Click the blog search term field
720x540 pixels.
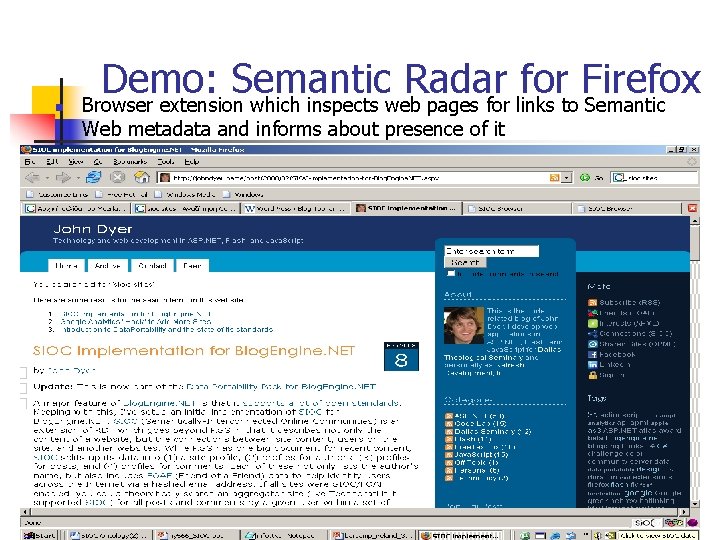click(x=491, y=251)
